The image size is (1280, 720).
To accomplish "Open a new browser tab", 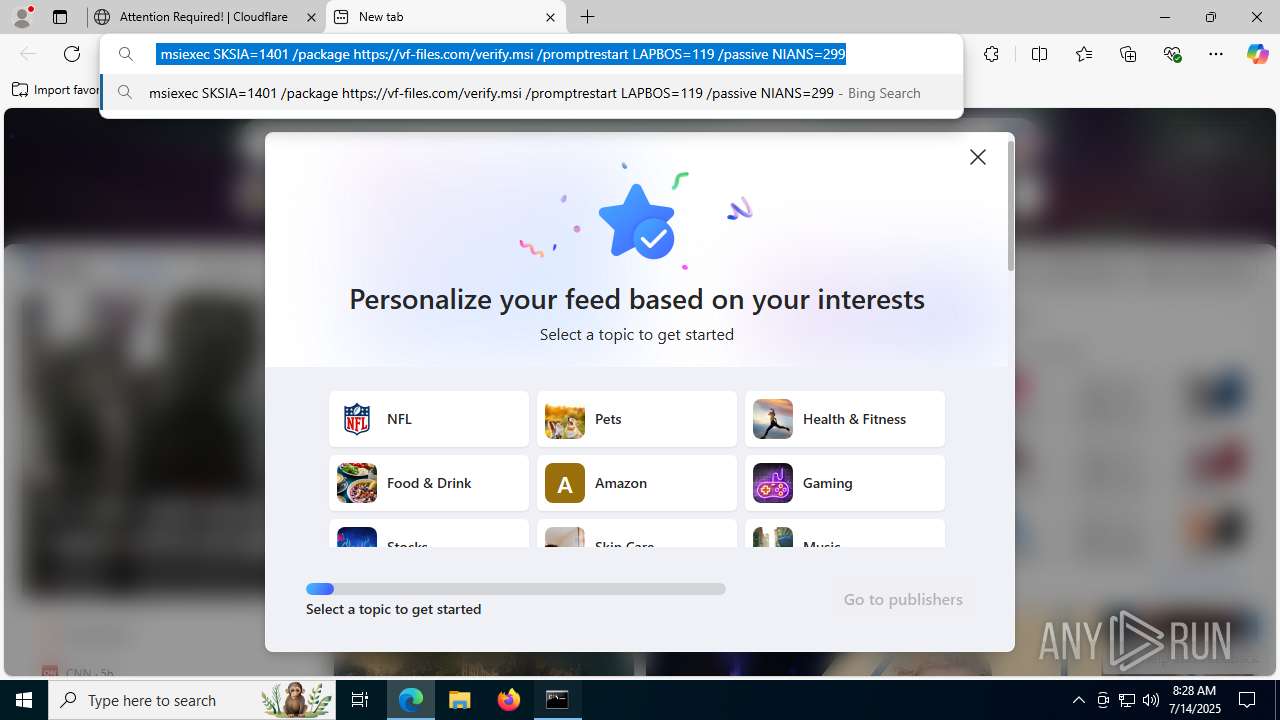I will 588,17.
